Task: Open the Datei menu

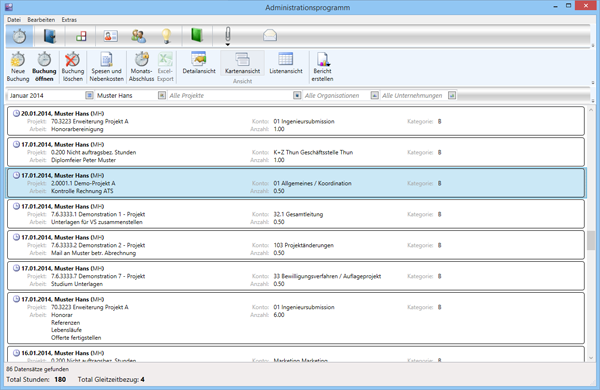Action: [x=14, y=20]
